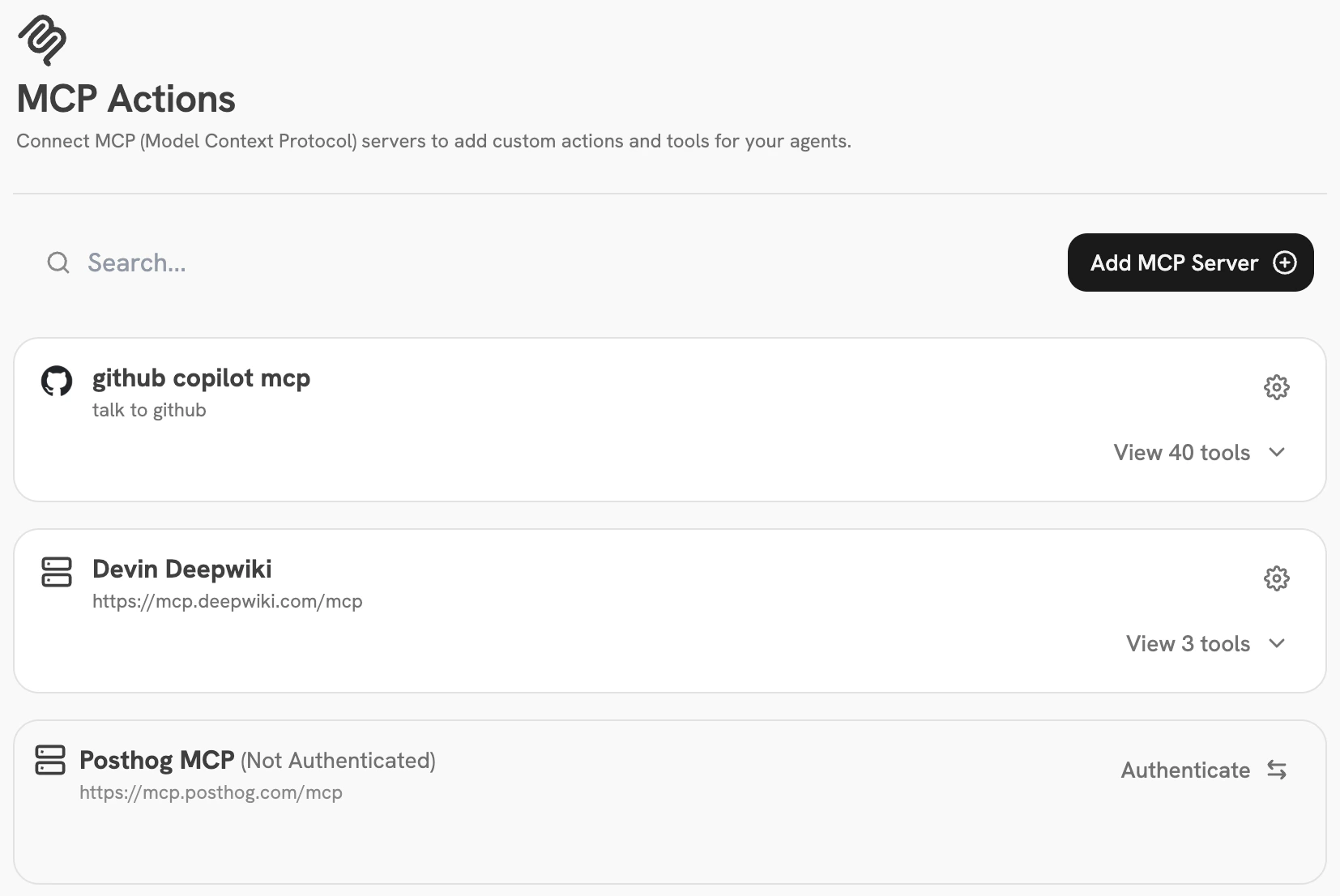
Task: Click the server icon next to Devin Deepwiki
Action: click(57, 572)
